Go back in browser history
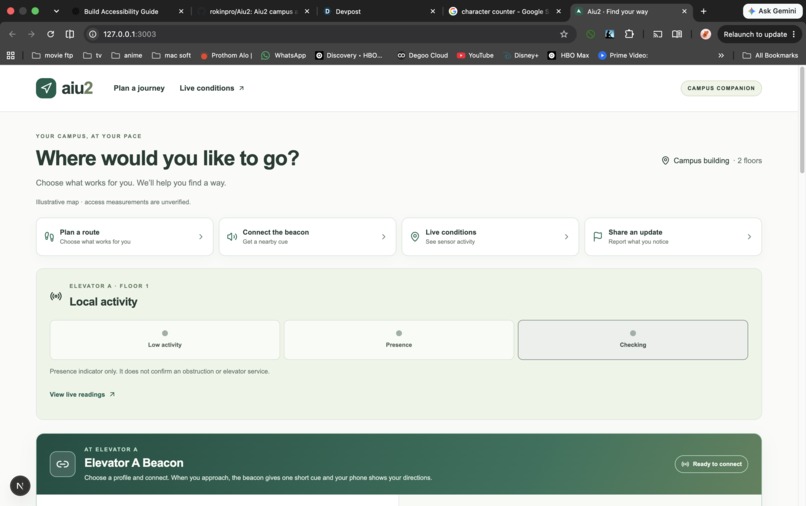The width and height of the screenshot is (806, 506). point(12,34)
